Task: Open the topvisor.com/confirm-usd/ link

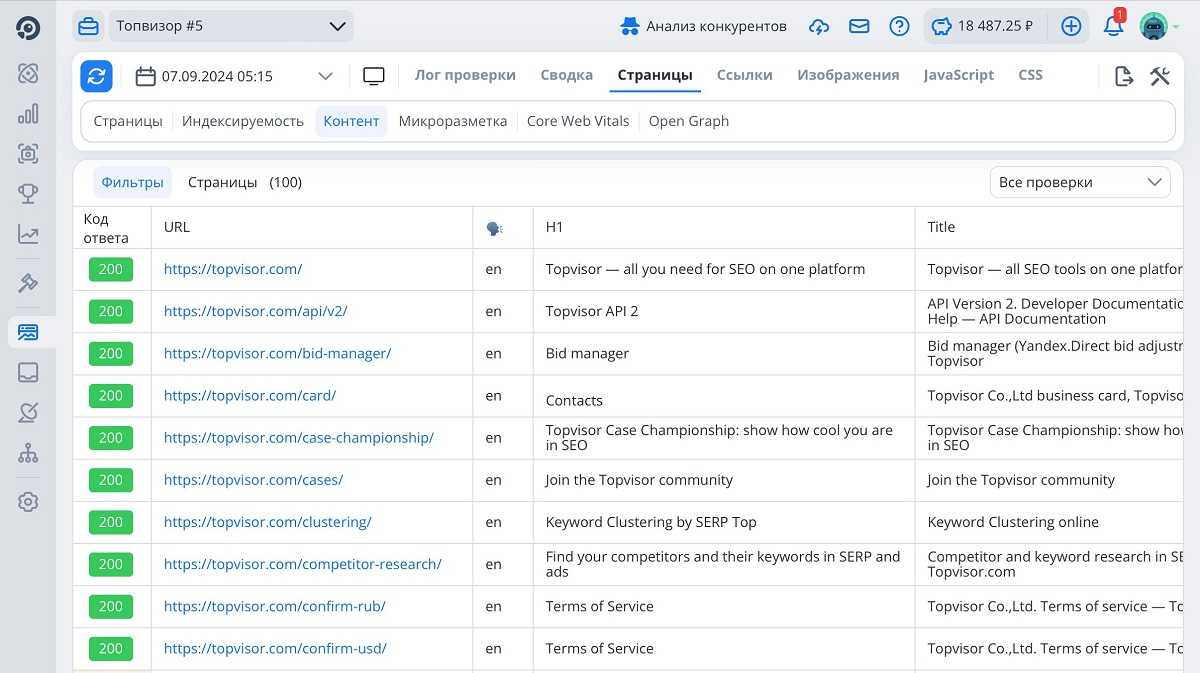Action: (x=275, y=647)
